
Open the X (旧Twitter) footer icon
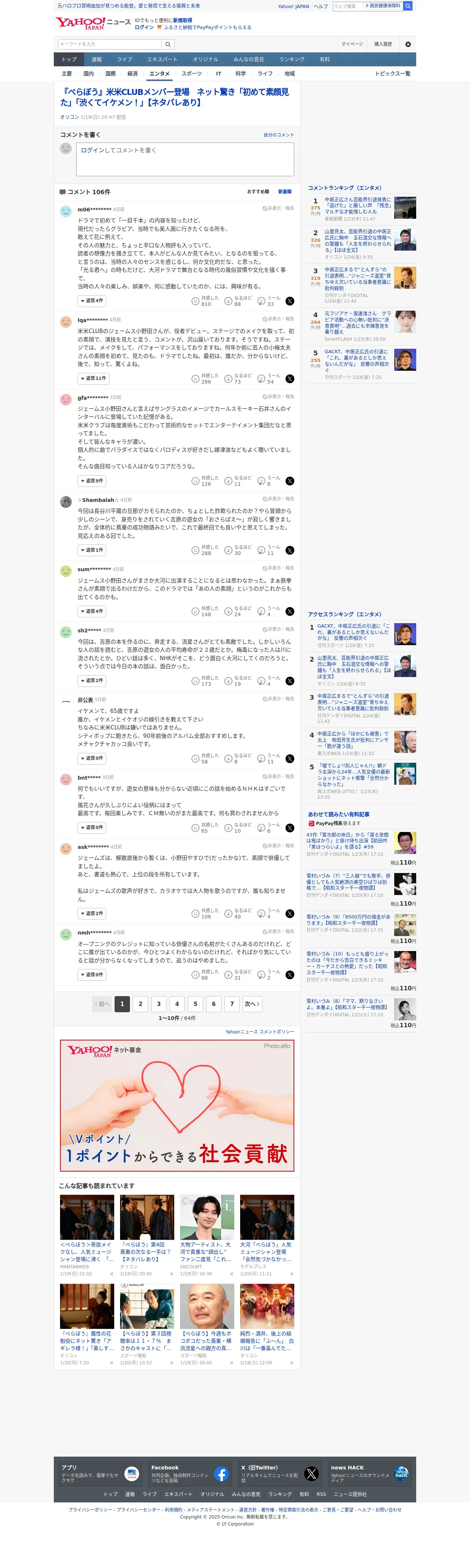[x=311, y=1473]
